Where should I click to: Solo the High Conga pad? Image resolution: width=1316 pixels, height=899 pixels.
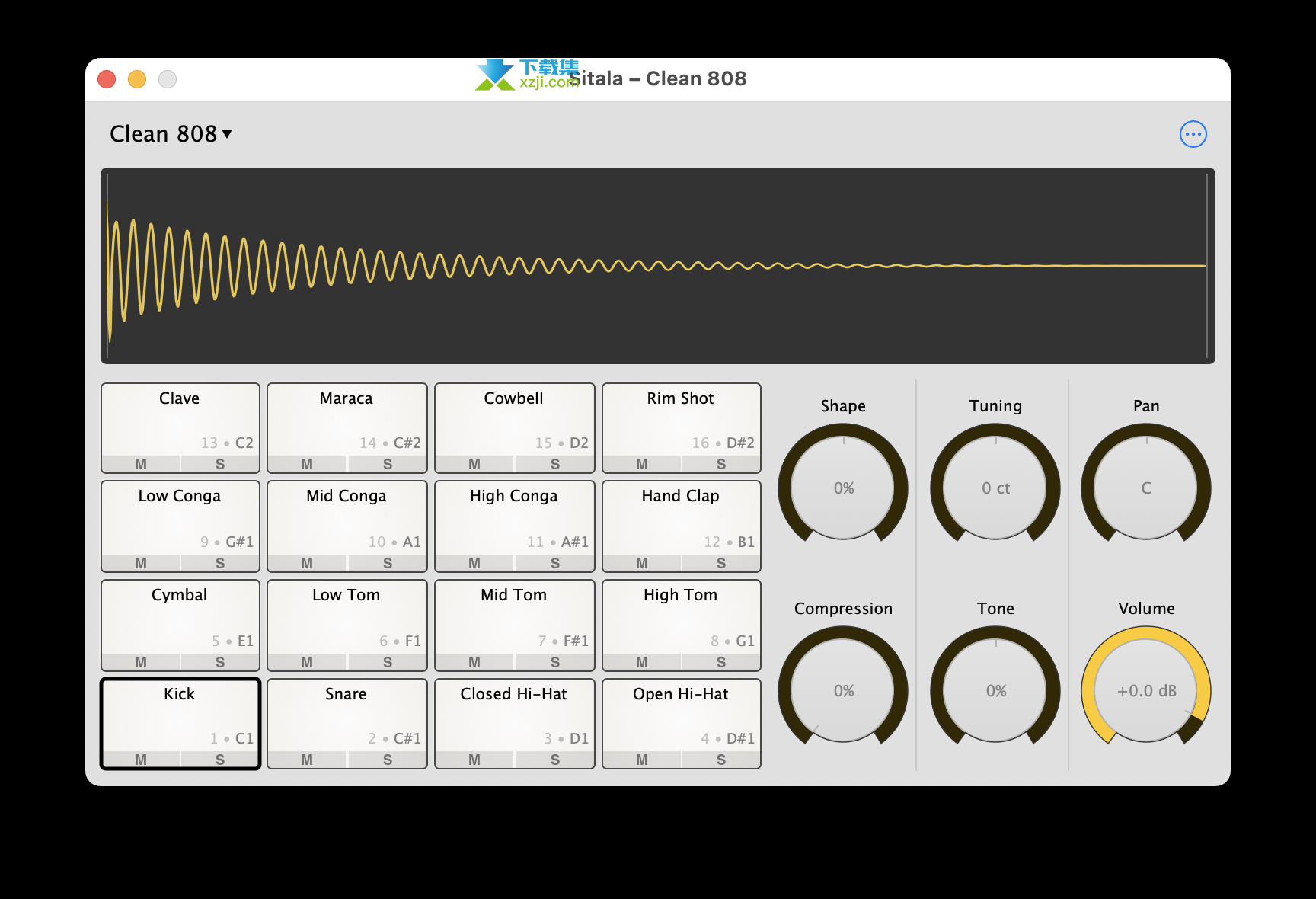click(555, 563)
